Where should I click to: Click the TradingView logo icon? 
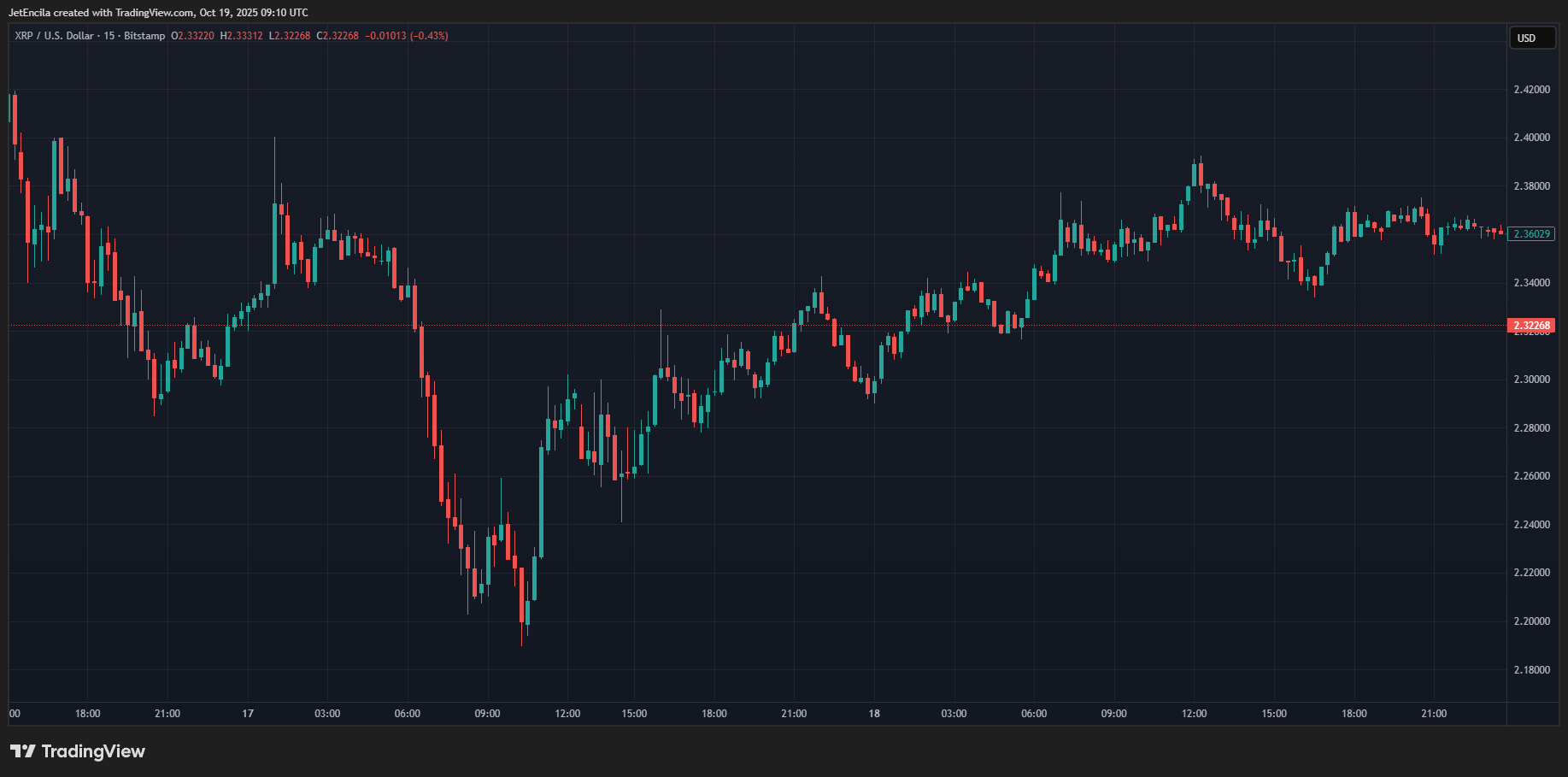click(23, 751)
